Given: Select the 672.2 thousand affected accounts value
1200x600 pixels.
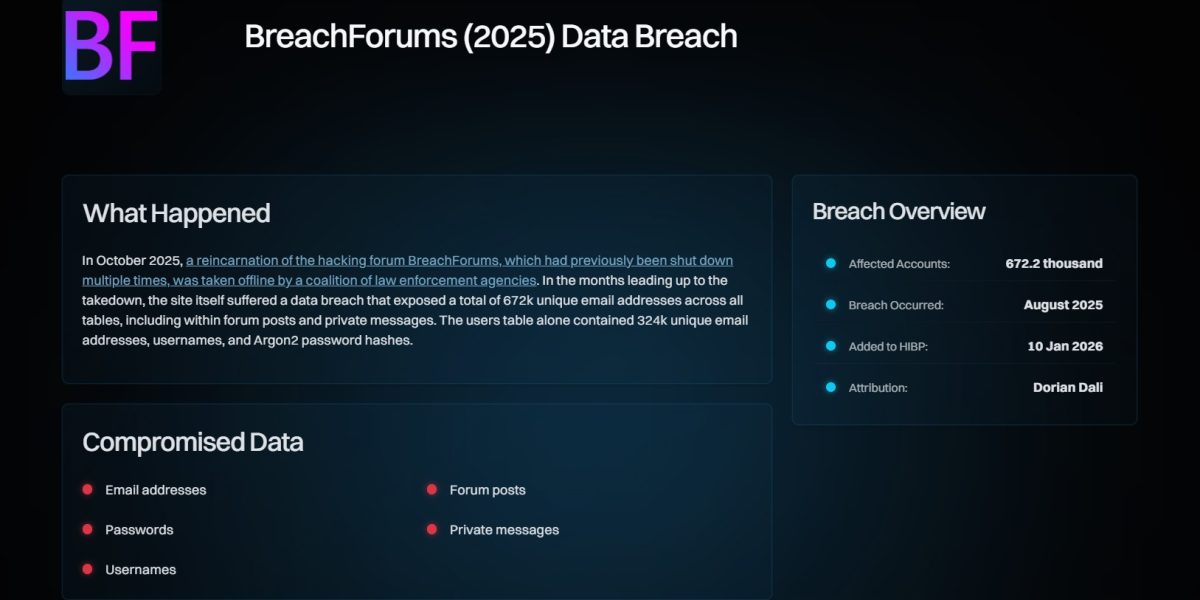Looking at the screenshot, I should click(1053, 264).
